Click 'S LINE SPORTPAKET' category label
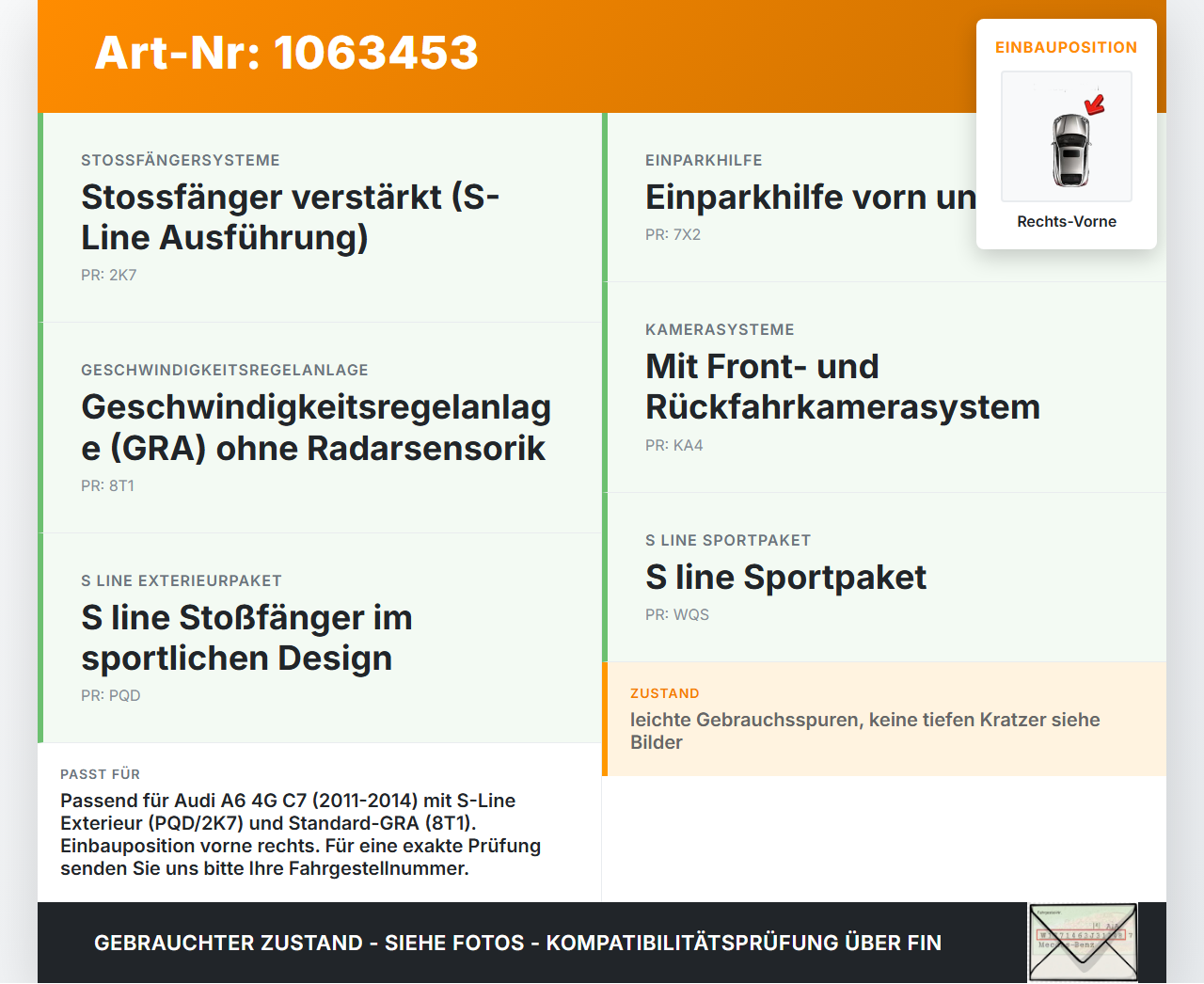 [x=728, y=540]
